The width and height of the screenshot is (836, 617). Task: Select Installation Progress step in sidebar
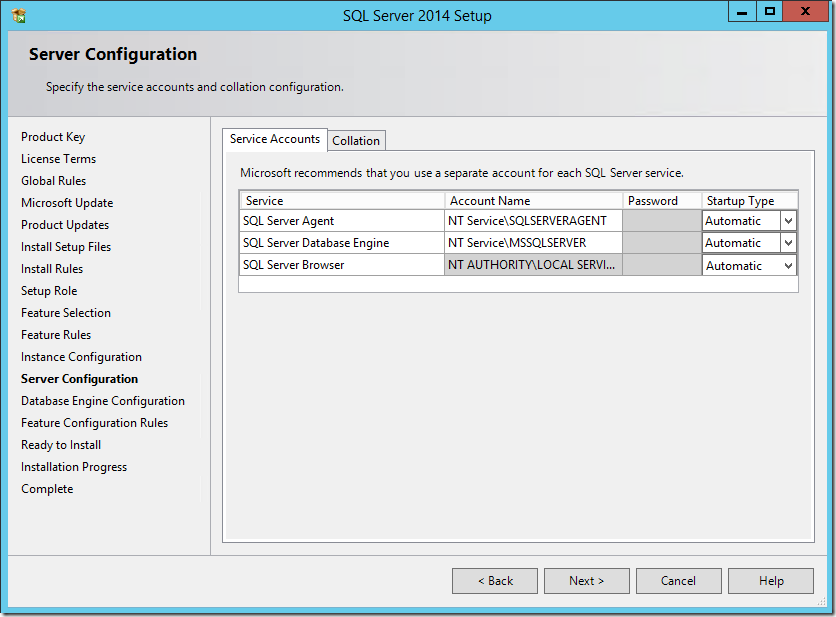pos(74,467)
